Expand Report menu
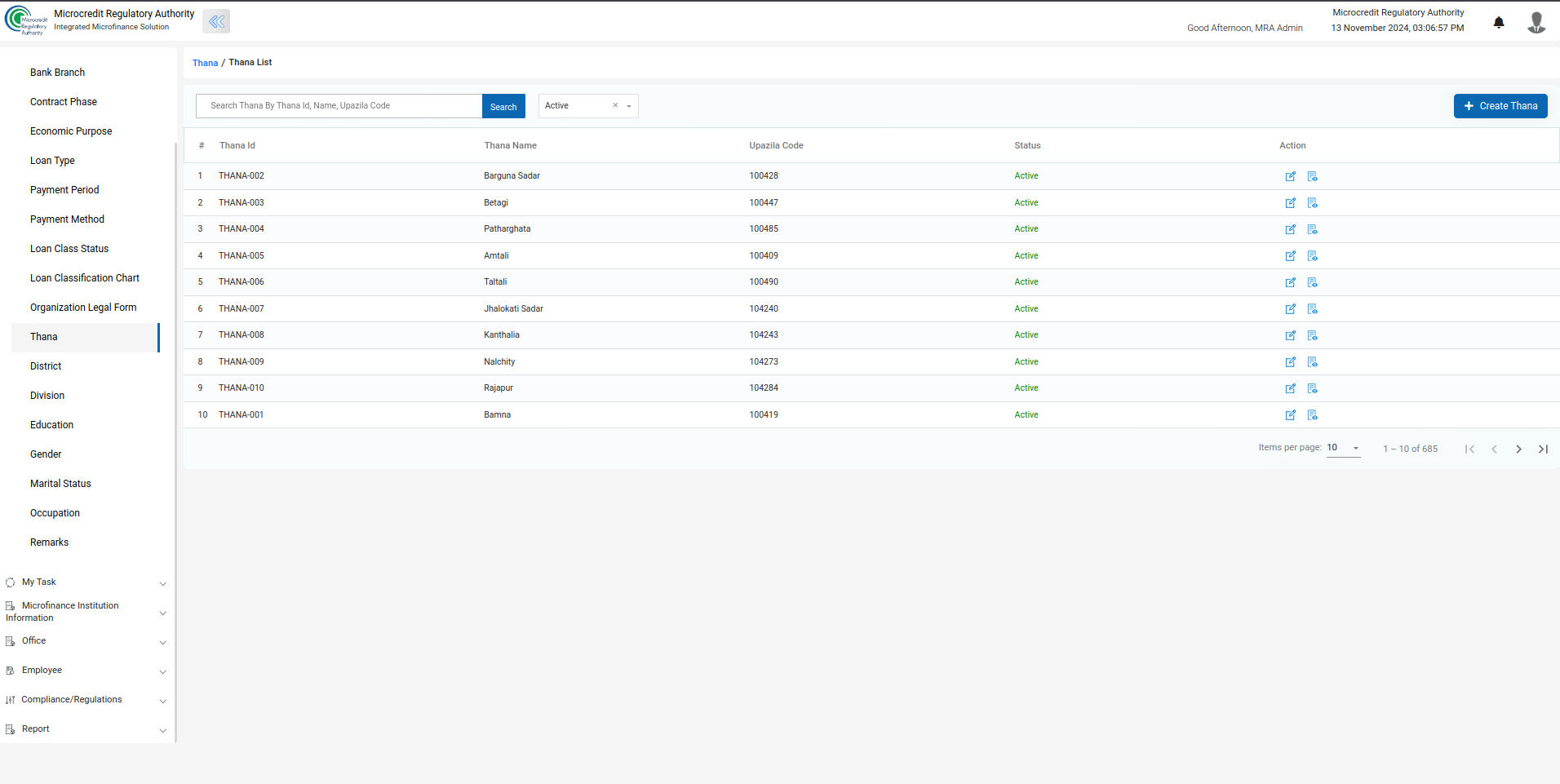The height and width of the screenshot is (784, 1560). (85, 729)
